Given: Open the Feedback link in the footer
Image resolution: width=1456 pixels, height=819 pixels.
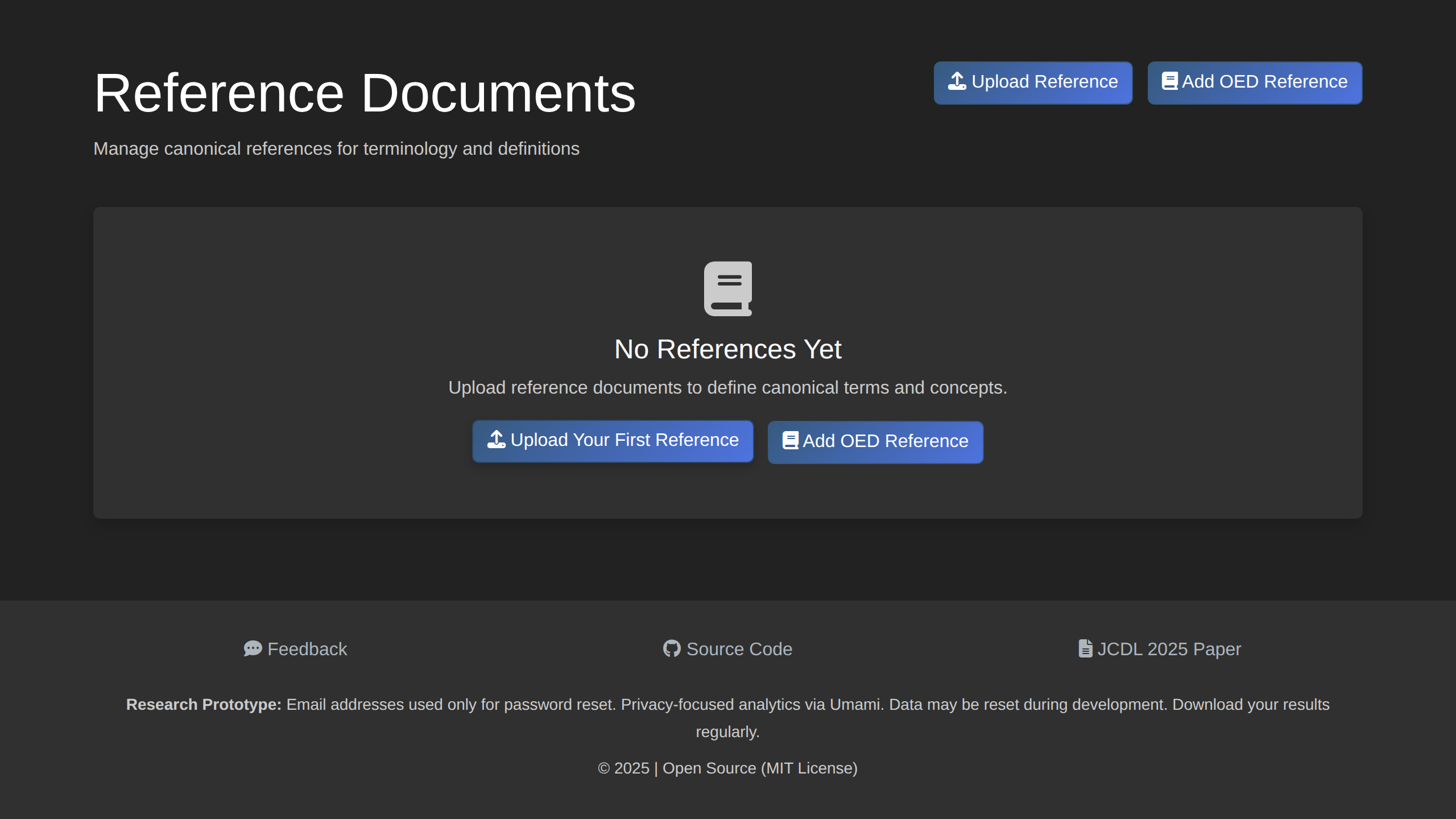Looking at the screenshot, I should click(307, 649).
